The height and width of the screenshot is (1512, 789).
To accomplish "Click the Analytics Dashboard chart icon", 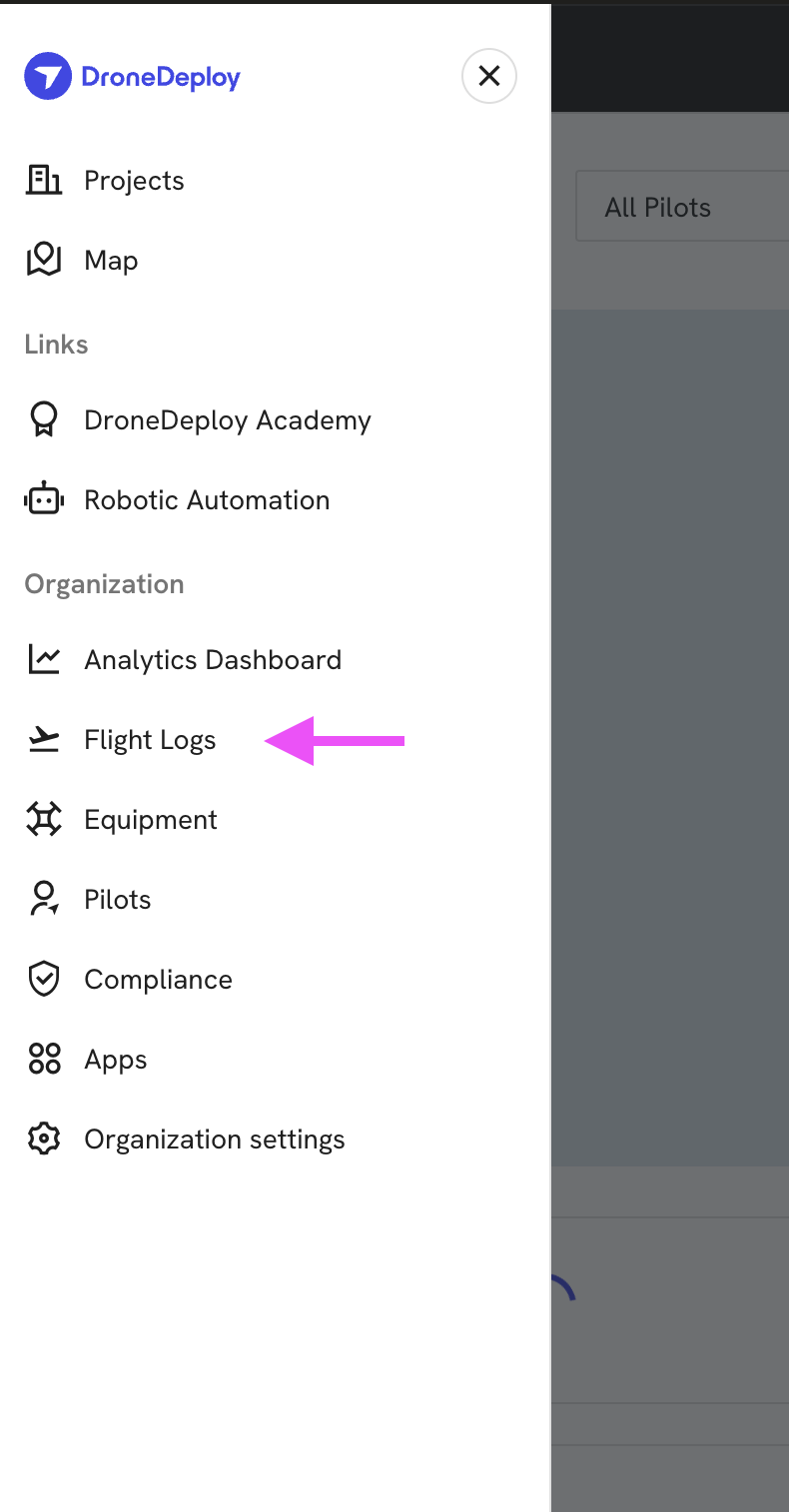I will pyautogui.click(x=44, y=659).
